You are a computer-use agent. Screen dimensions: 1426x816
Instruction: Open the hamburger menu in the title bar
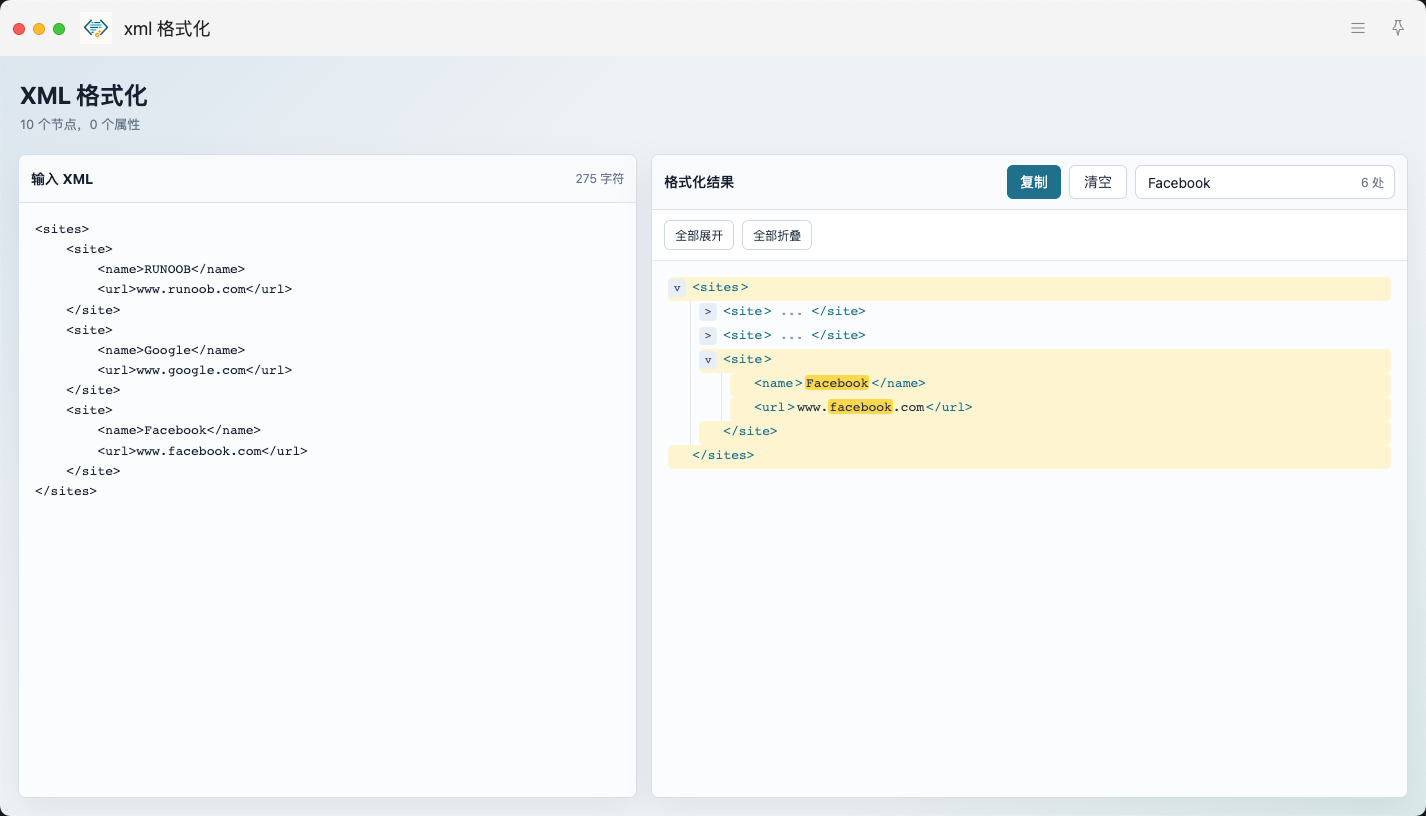1358,29
